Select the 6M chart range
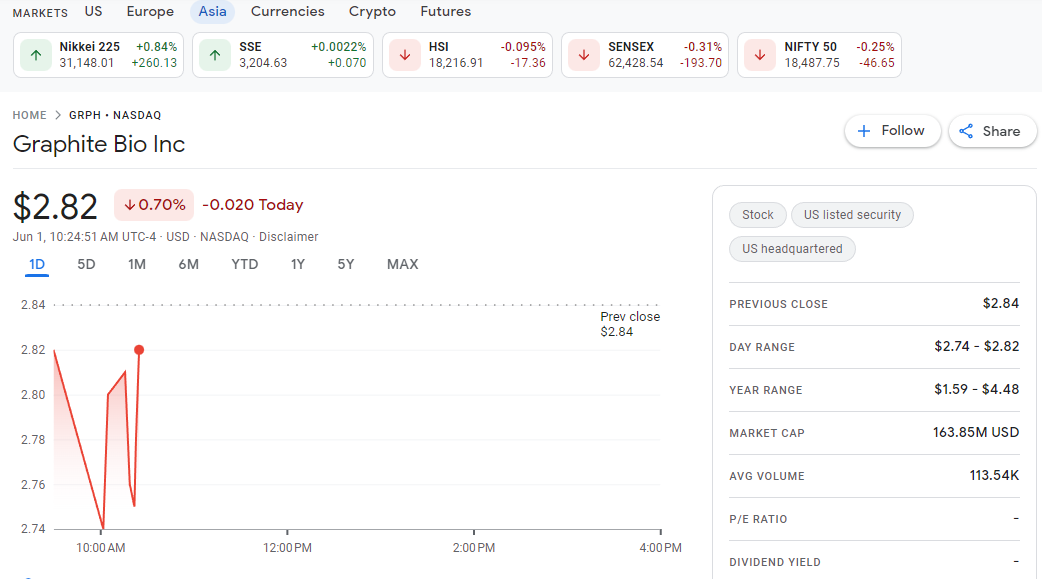This screenshot has height=579, width=1042. click(x=189, y=265)
